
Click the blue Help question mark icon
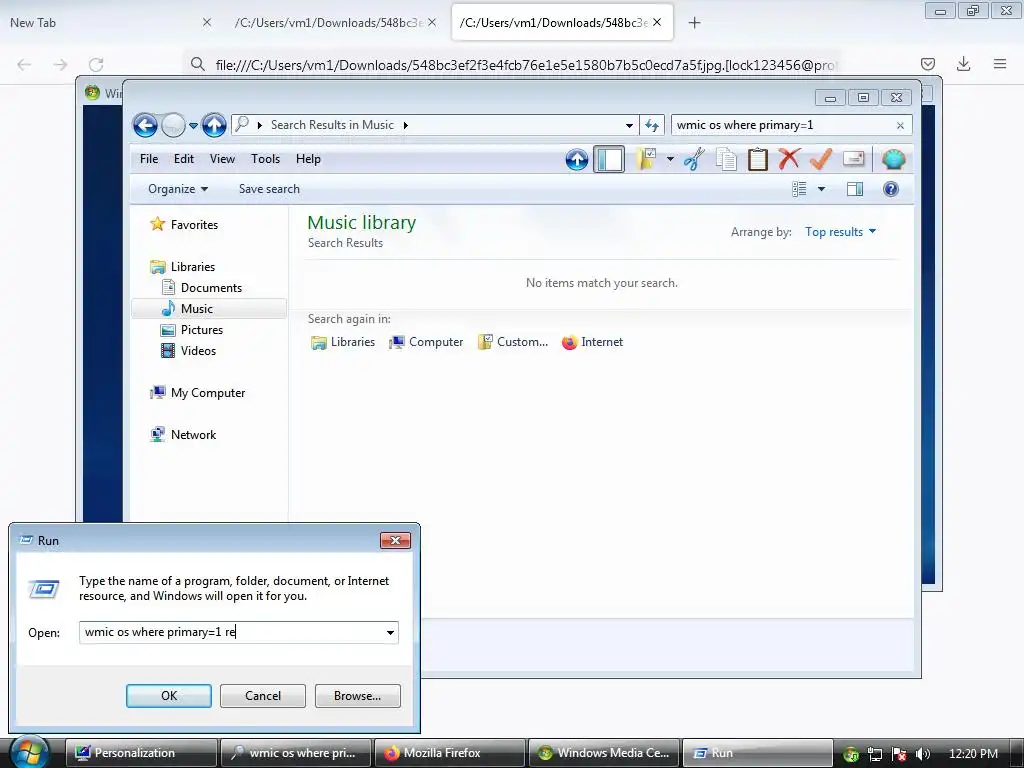click(x=891, y=189)
